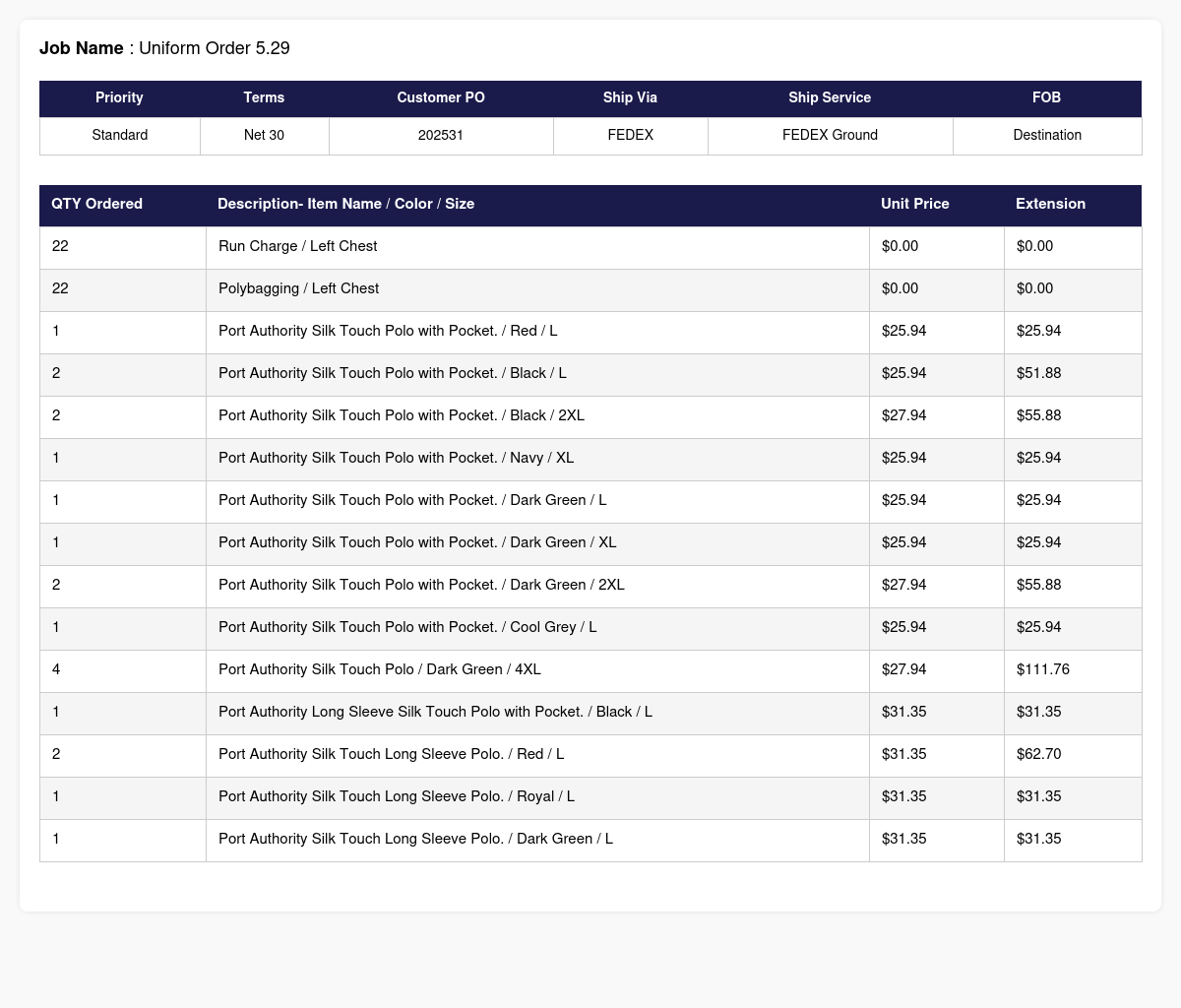1181x1008 pixels.
Task: Click the 'Standard' priority cell
Action: pos(120,135)
